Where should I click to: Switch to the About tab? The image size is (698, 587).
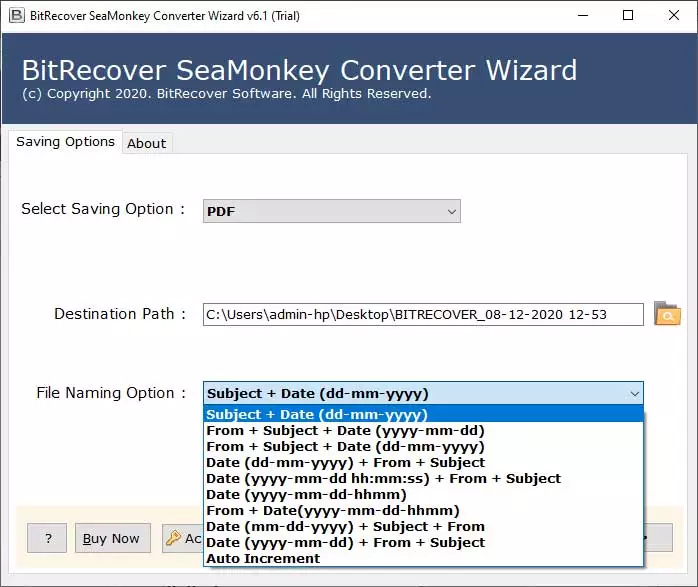[x=147, y=143]
